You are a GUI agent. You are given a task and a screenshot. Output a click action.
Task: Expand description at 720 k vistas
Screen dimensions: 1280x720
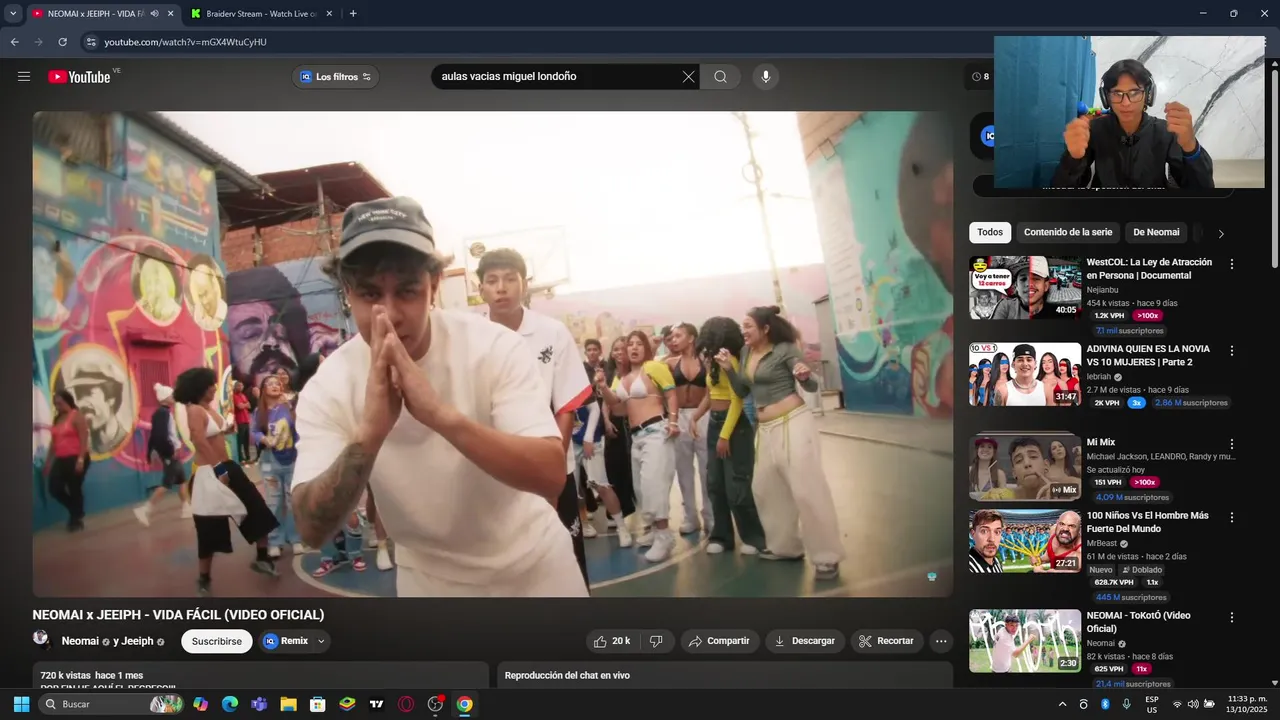(260, 675)
